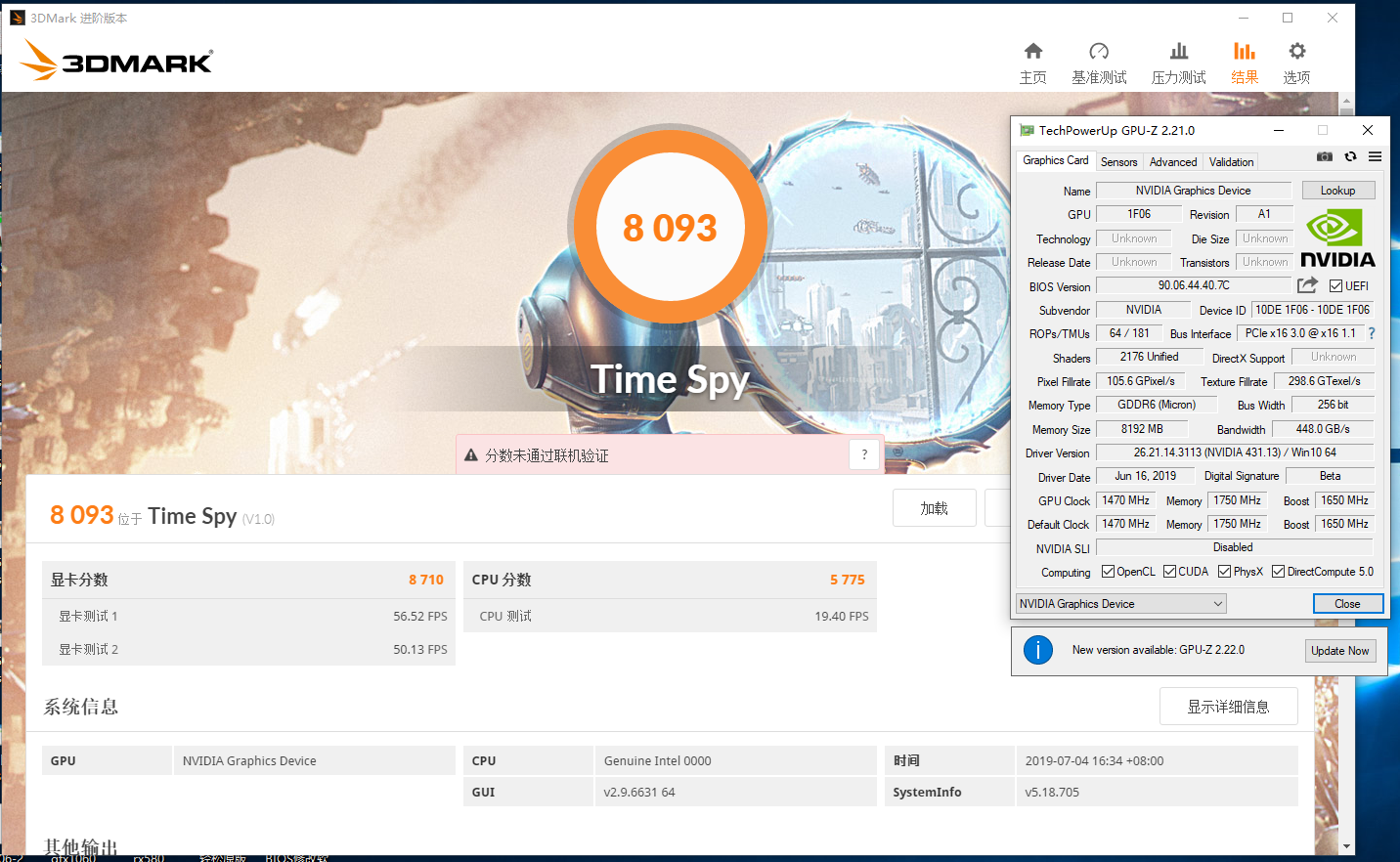
Task: Click the 显示详细信息 (show details) button
Action: 1228,707
